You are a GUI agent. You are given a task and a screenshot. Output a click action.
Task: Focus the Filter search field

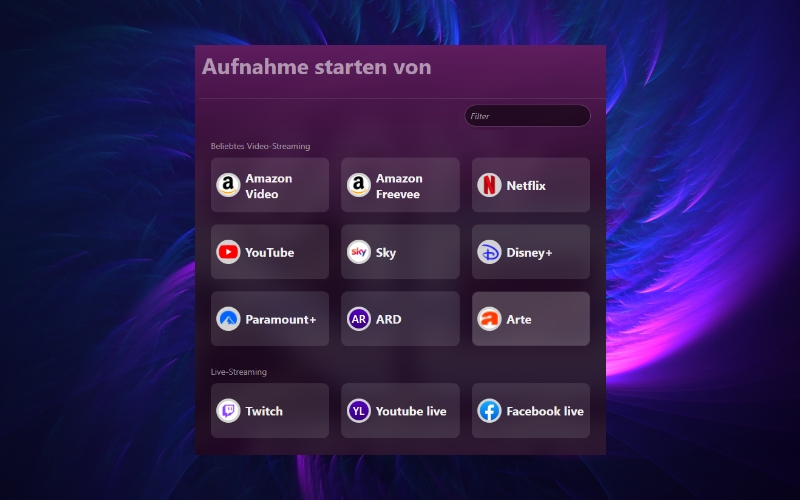(x=528, y=116)
